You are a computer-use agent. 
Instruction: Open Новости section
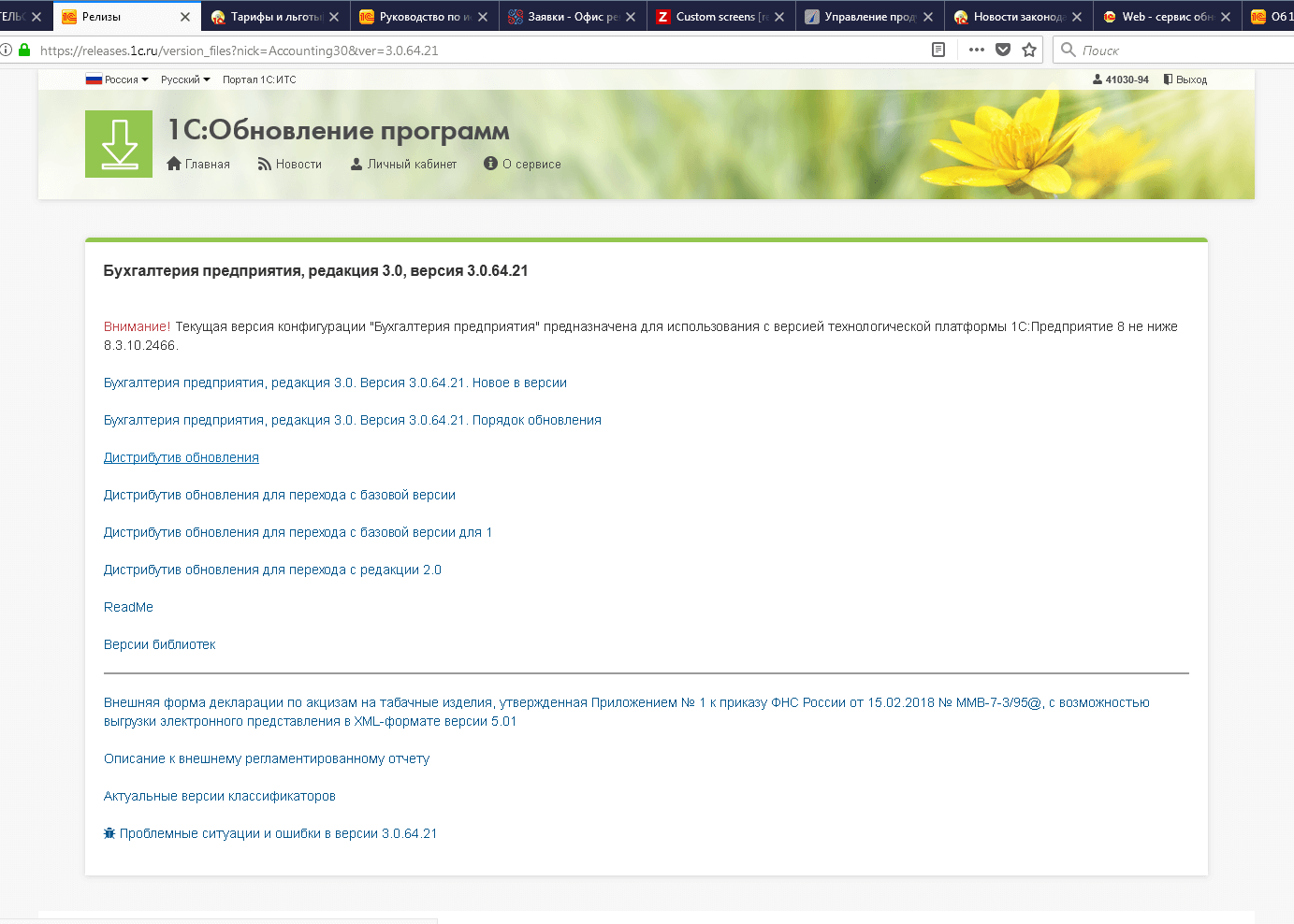tap(290, 164)
